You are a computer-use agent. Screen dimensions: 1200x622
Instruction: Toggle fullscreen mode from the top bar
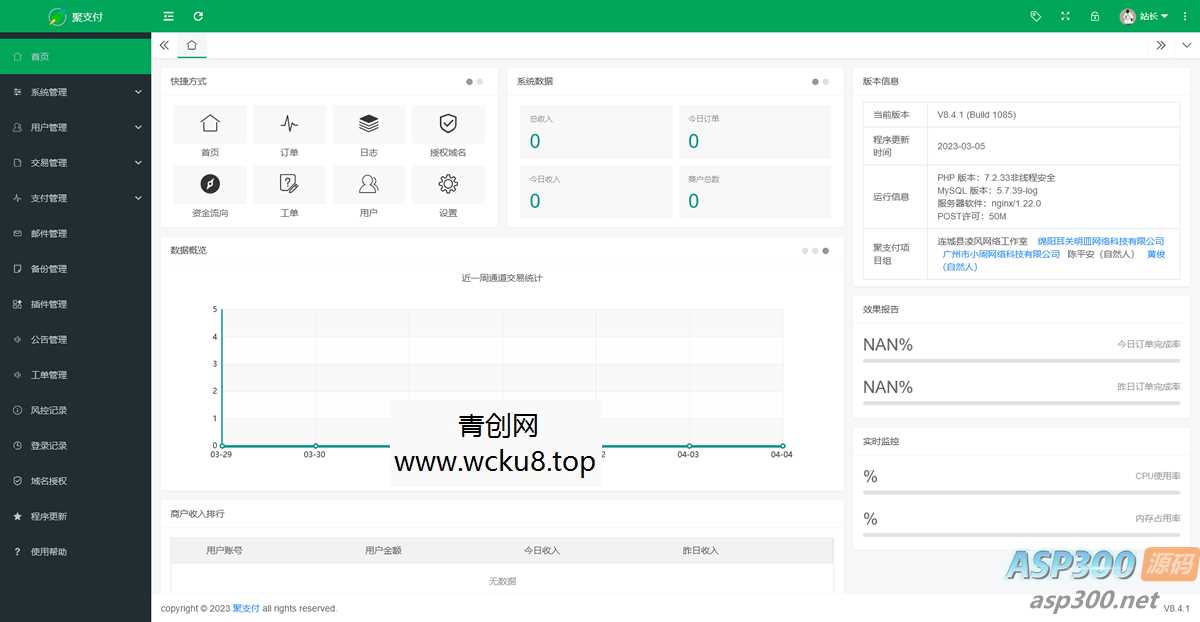tap(1065, 15)
